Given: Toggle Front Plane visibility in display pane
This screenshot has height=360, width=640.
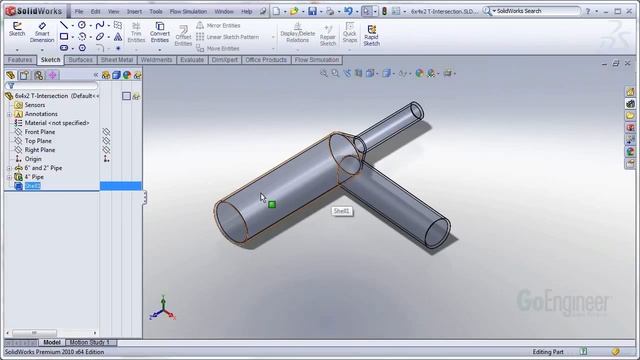Looking at the screenshot, I should click(x=106, y=132).
